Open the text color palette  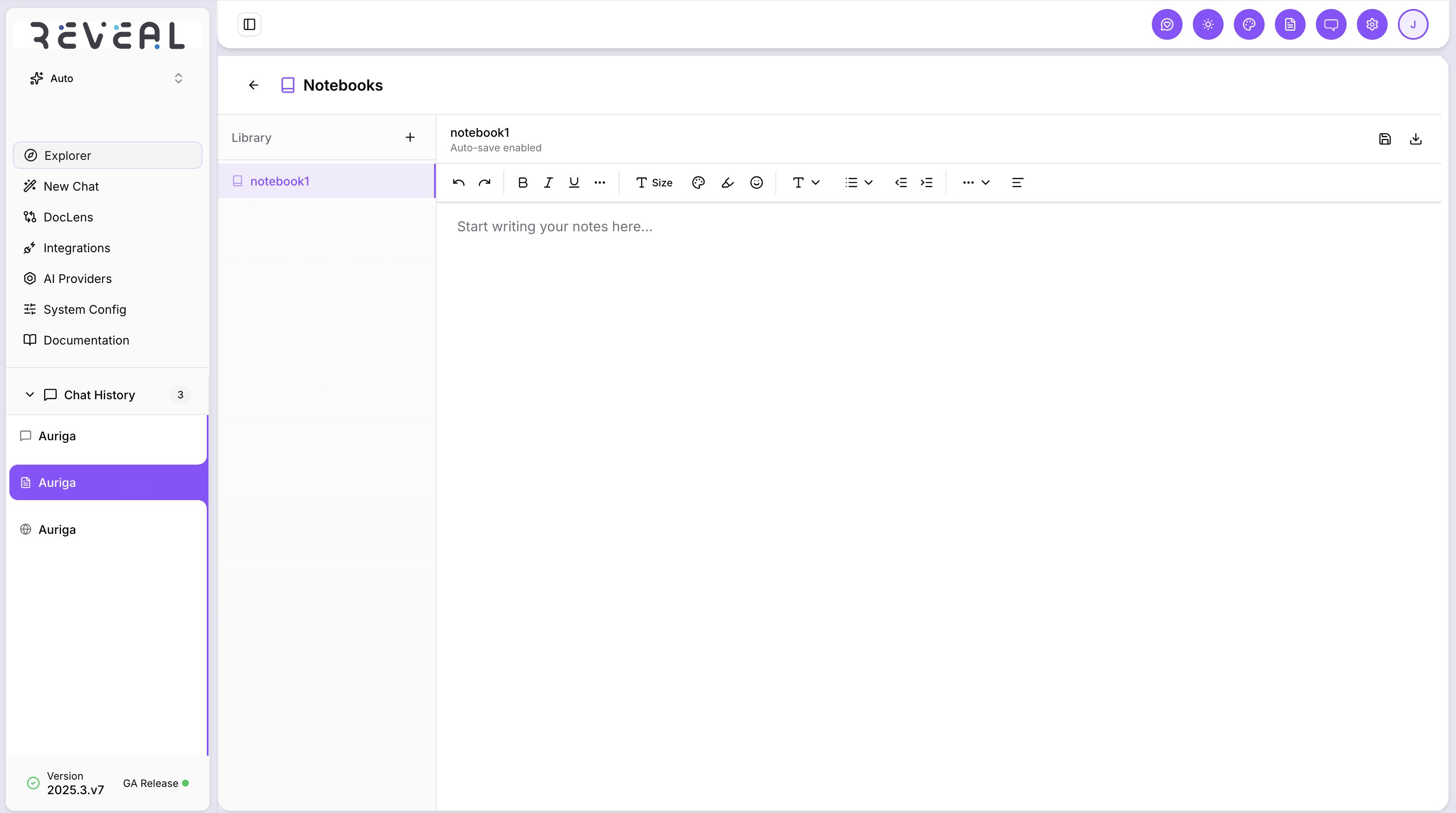click(698, 183)
